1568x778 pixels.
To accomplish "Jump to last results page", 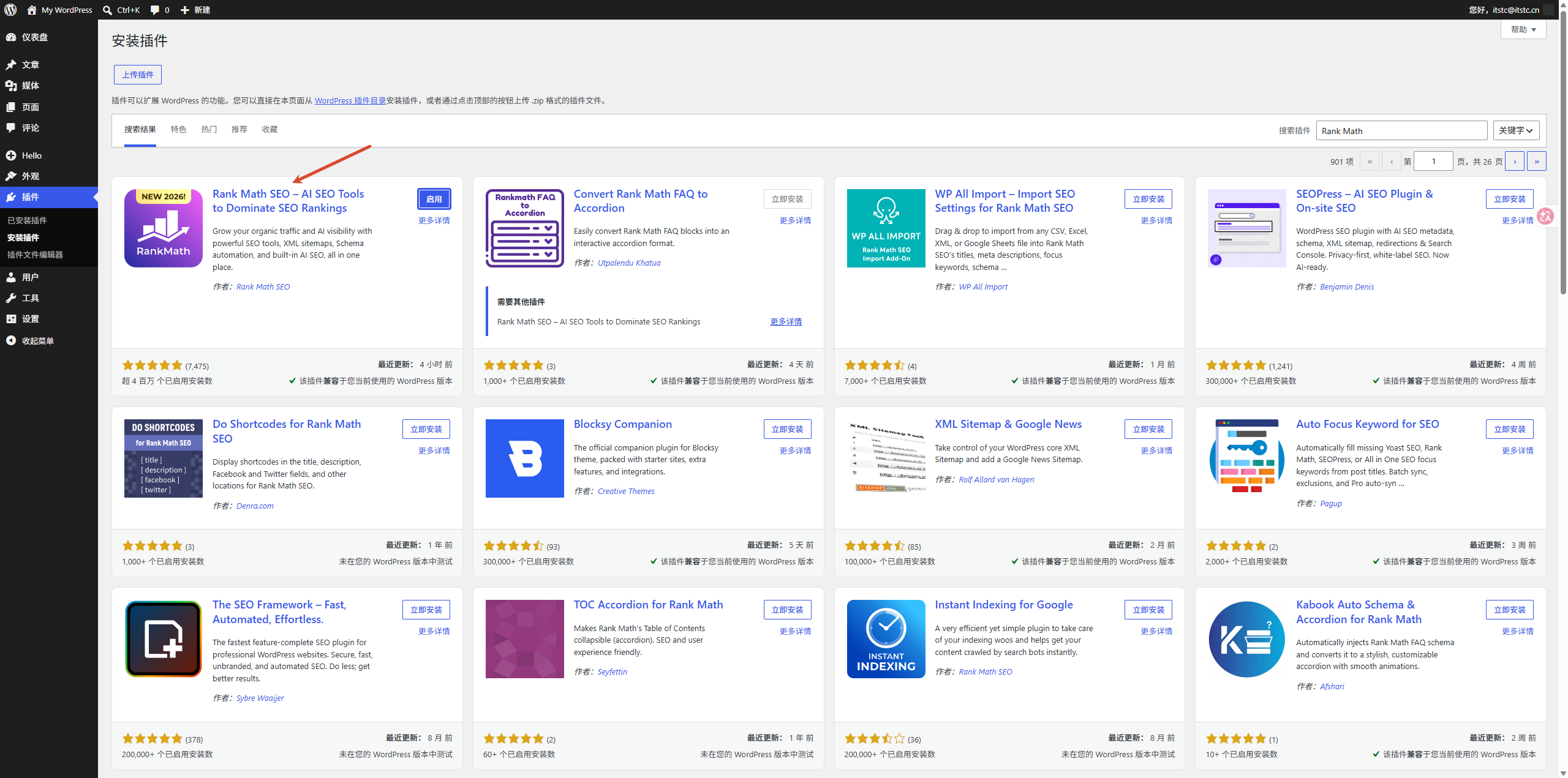I will 1537,162.
